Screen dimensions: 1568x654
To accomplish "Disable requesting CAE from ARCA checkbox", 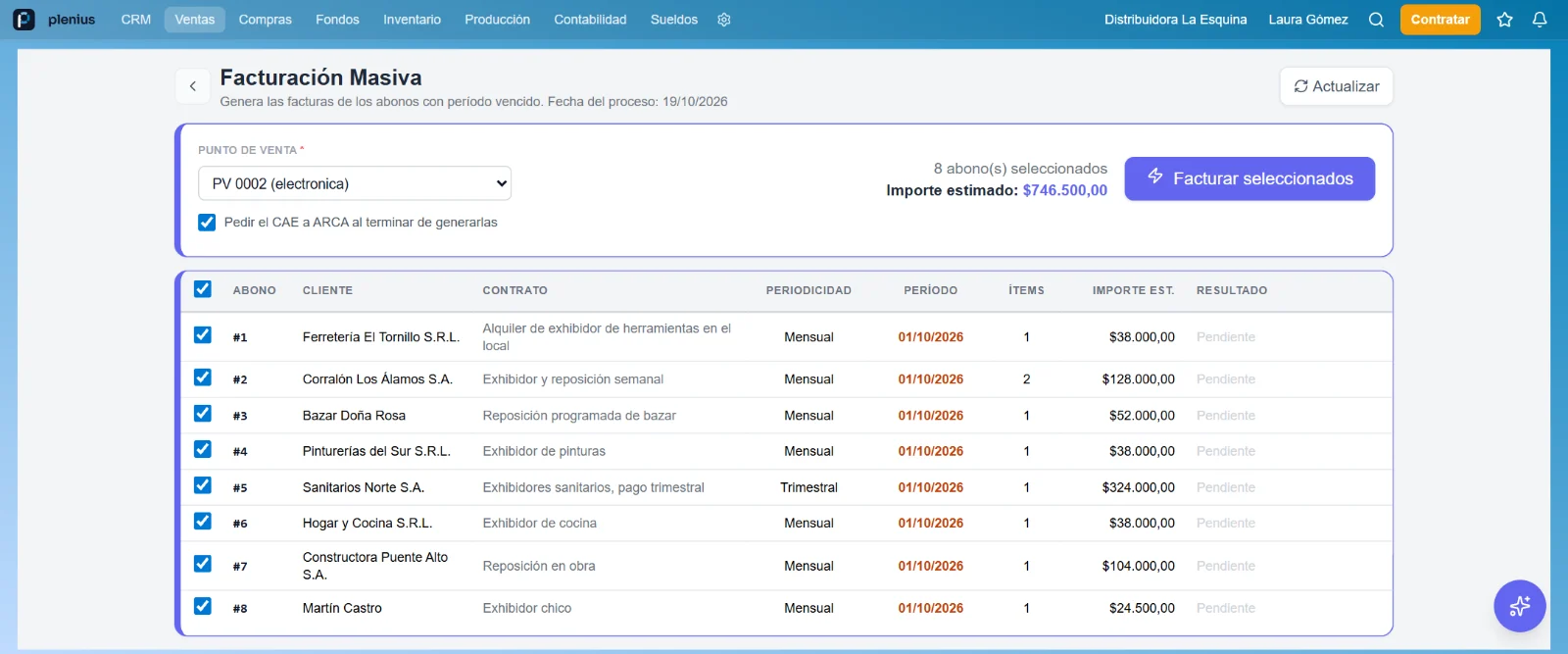I will pos(207,223).
